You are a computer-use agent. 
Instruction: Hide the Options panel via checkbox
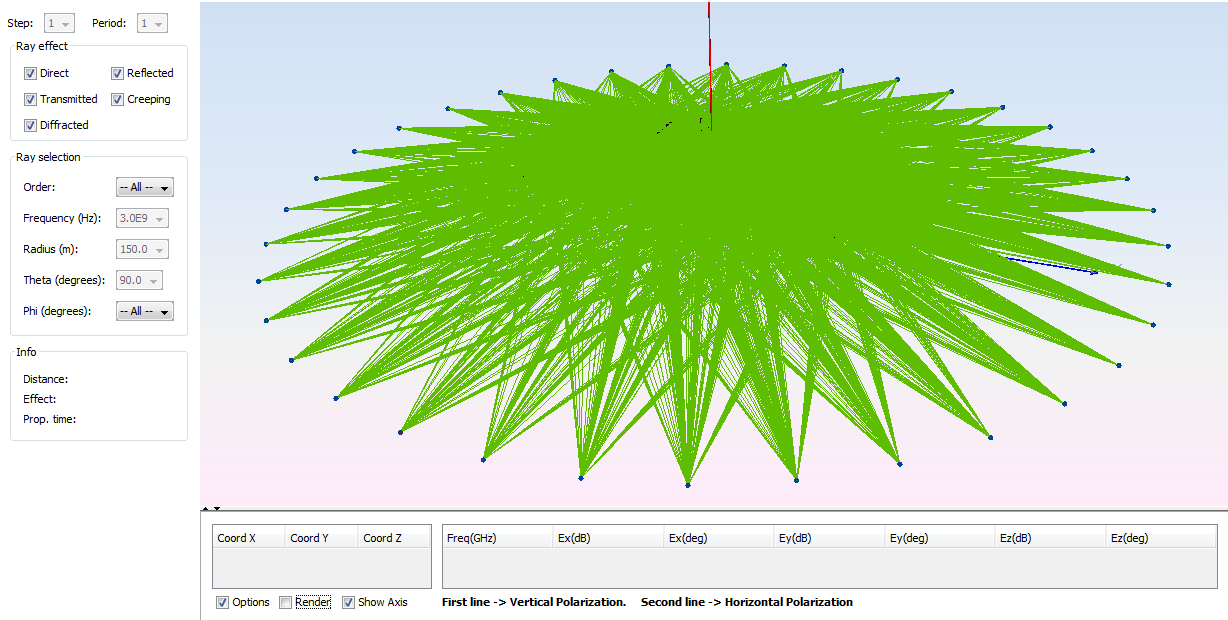(222, 602)
